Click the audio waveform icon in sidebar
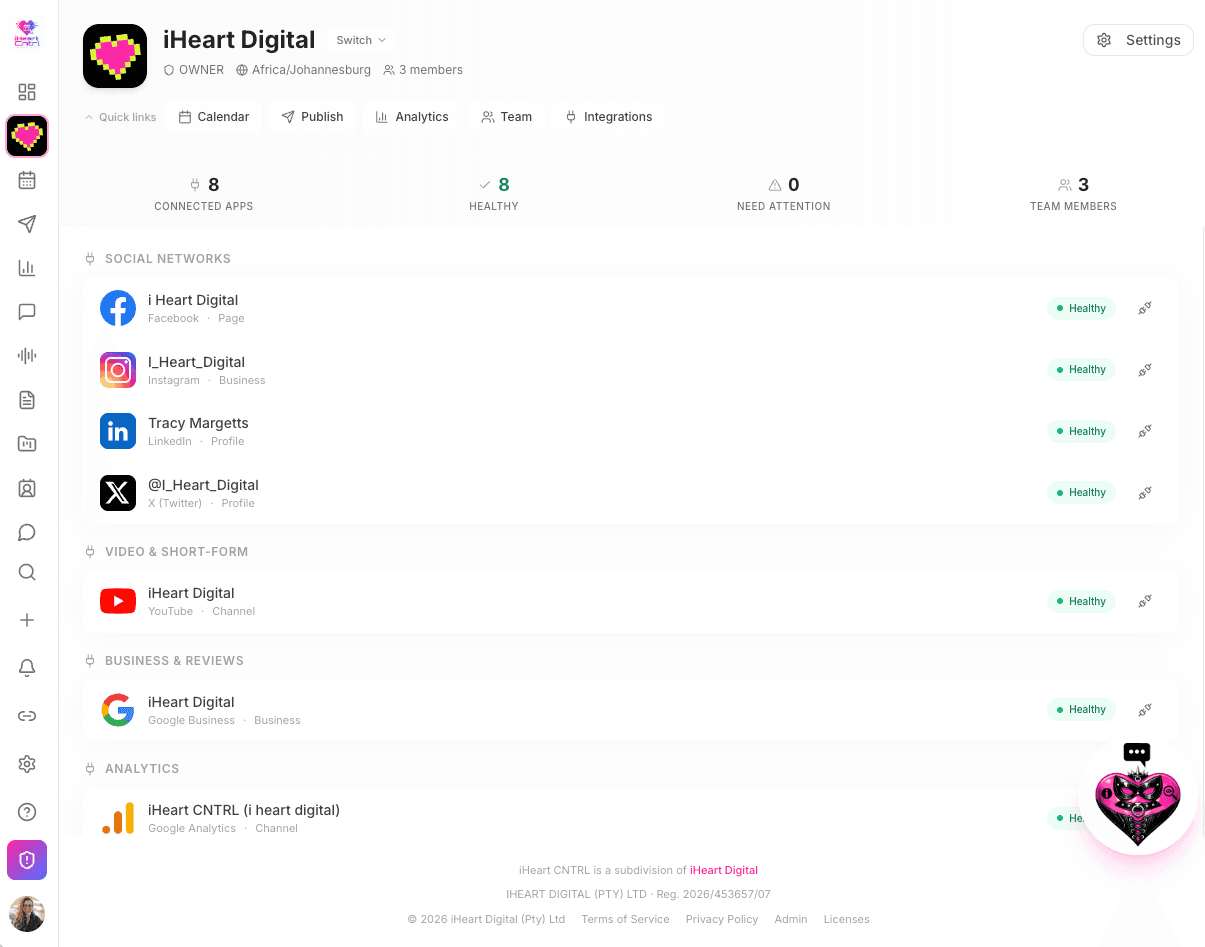The height and width of the screenshot is (947, 1205). (27, 356)
